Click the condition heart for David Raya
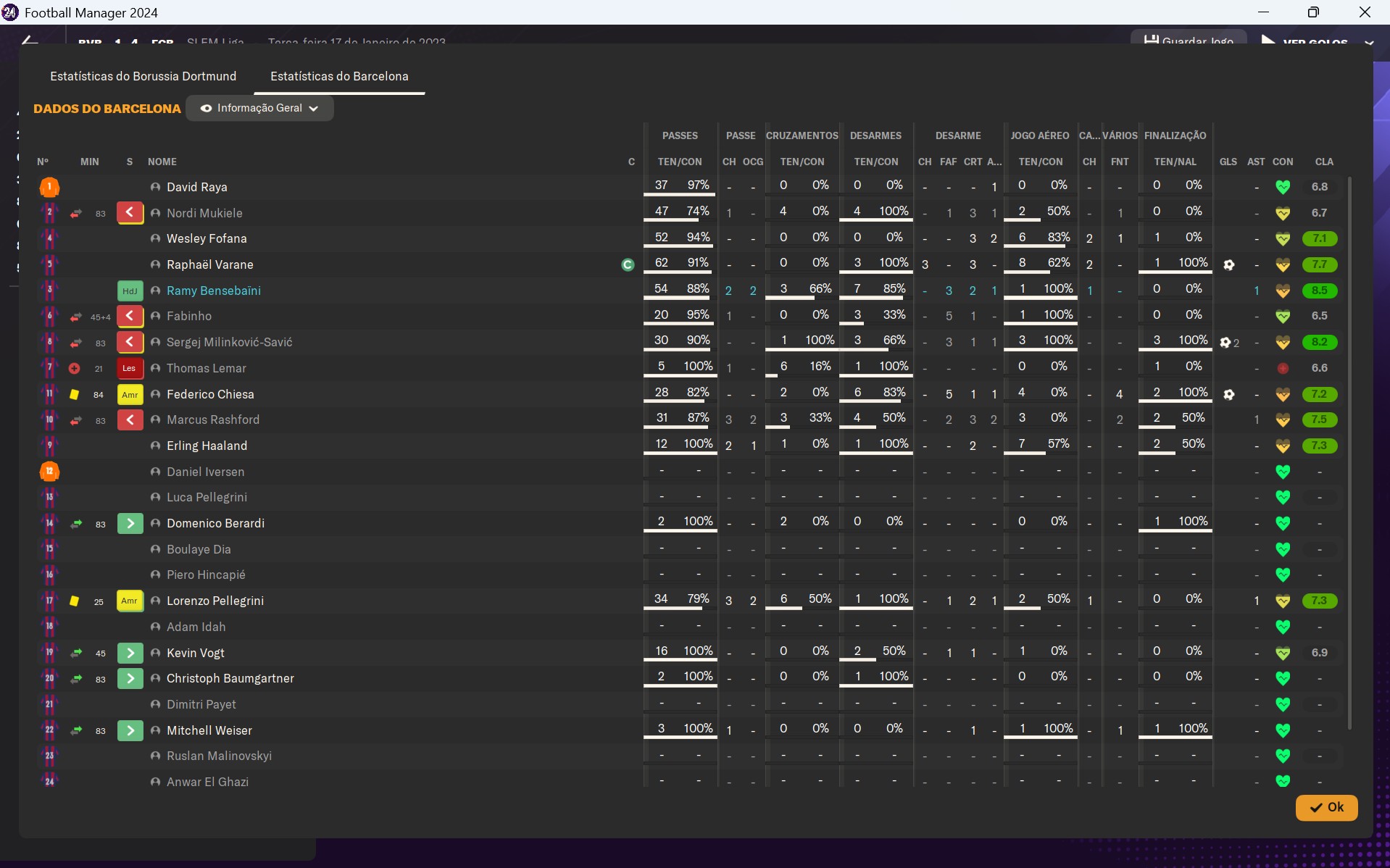 1283,187
